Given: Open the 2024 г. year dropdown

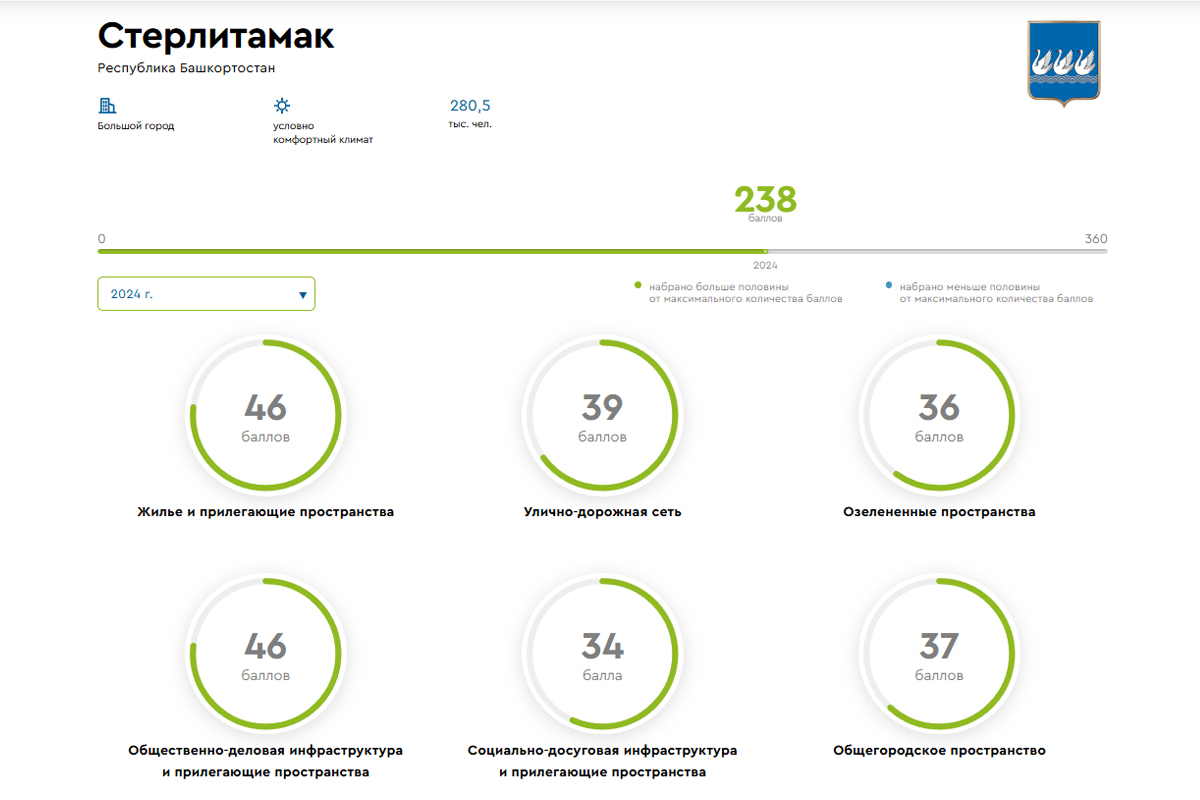Looking at the screenshot, I should (206, 294).
